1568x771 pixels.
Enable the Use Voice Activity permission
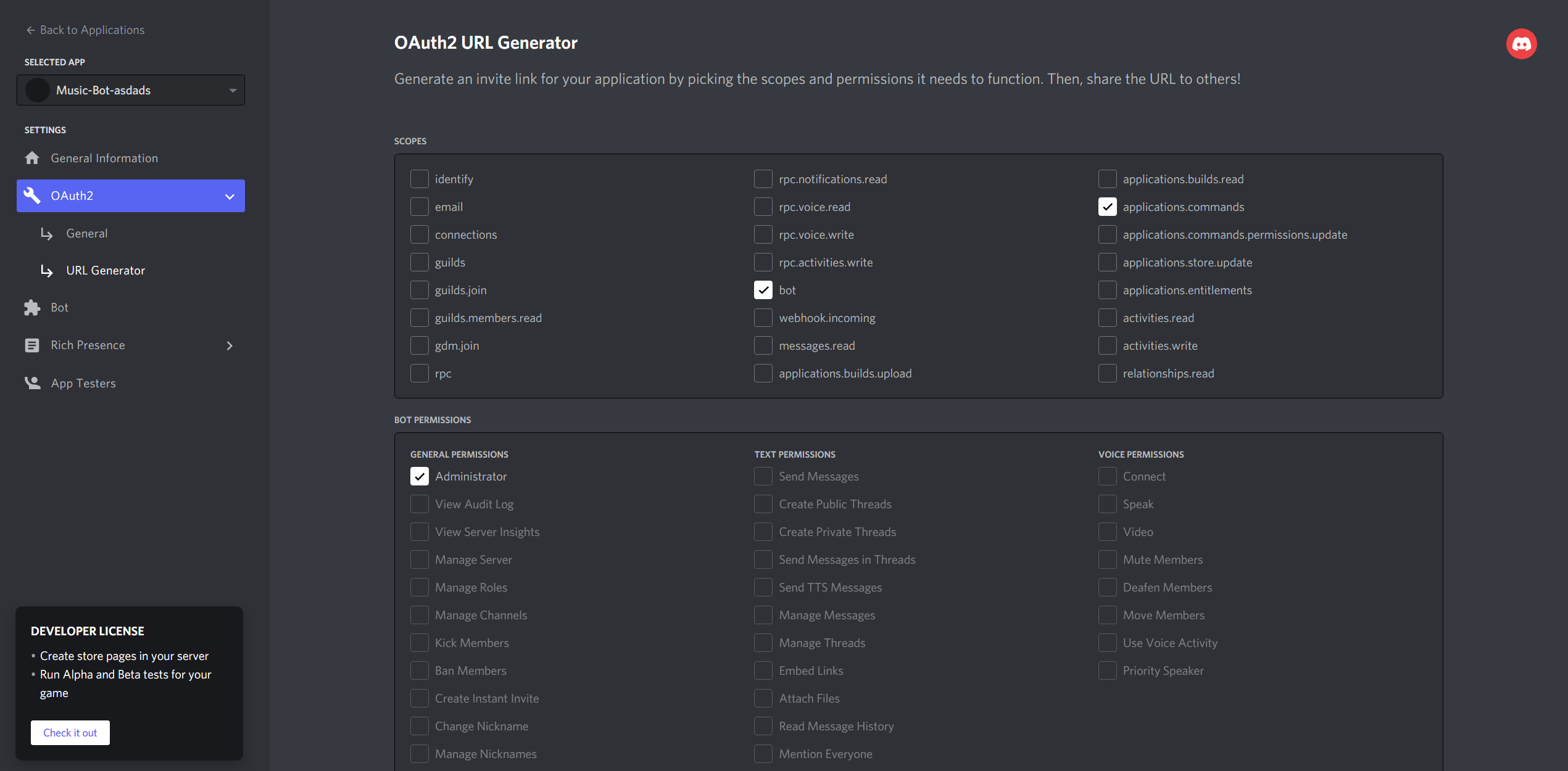[x=1107, y=642]
